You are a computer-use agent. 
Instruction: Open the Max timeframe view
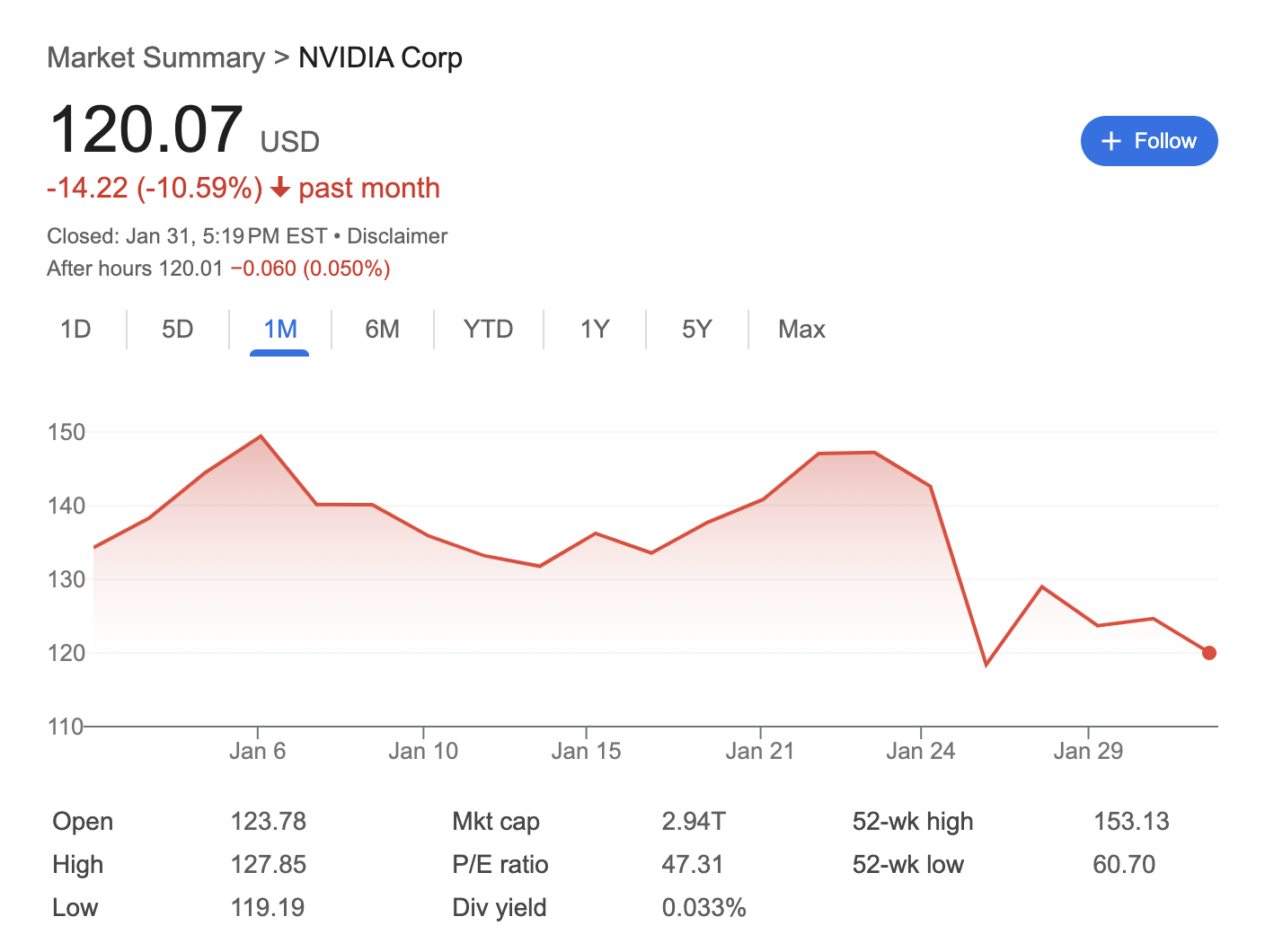pos(801,329)
